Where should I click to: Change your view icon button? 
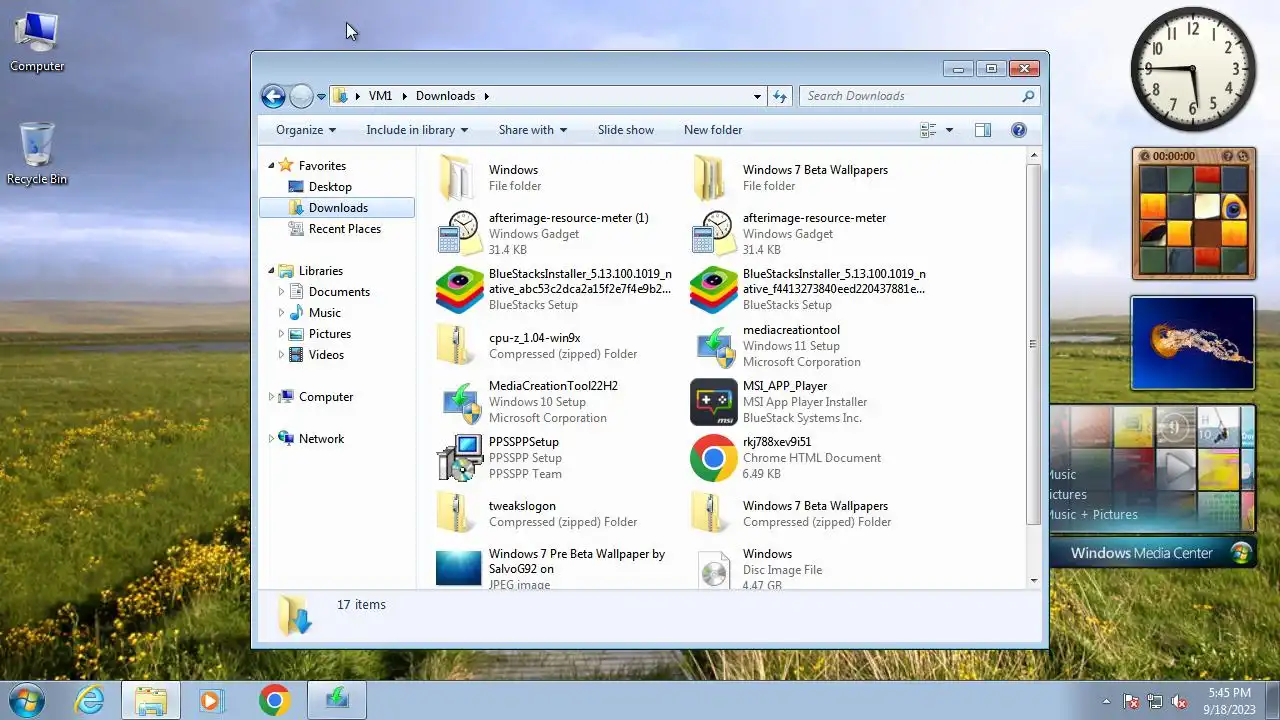[928, 130]
